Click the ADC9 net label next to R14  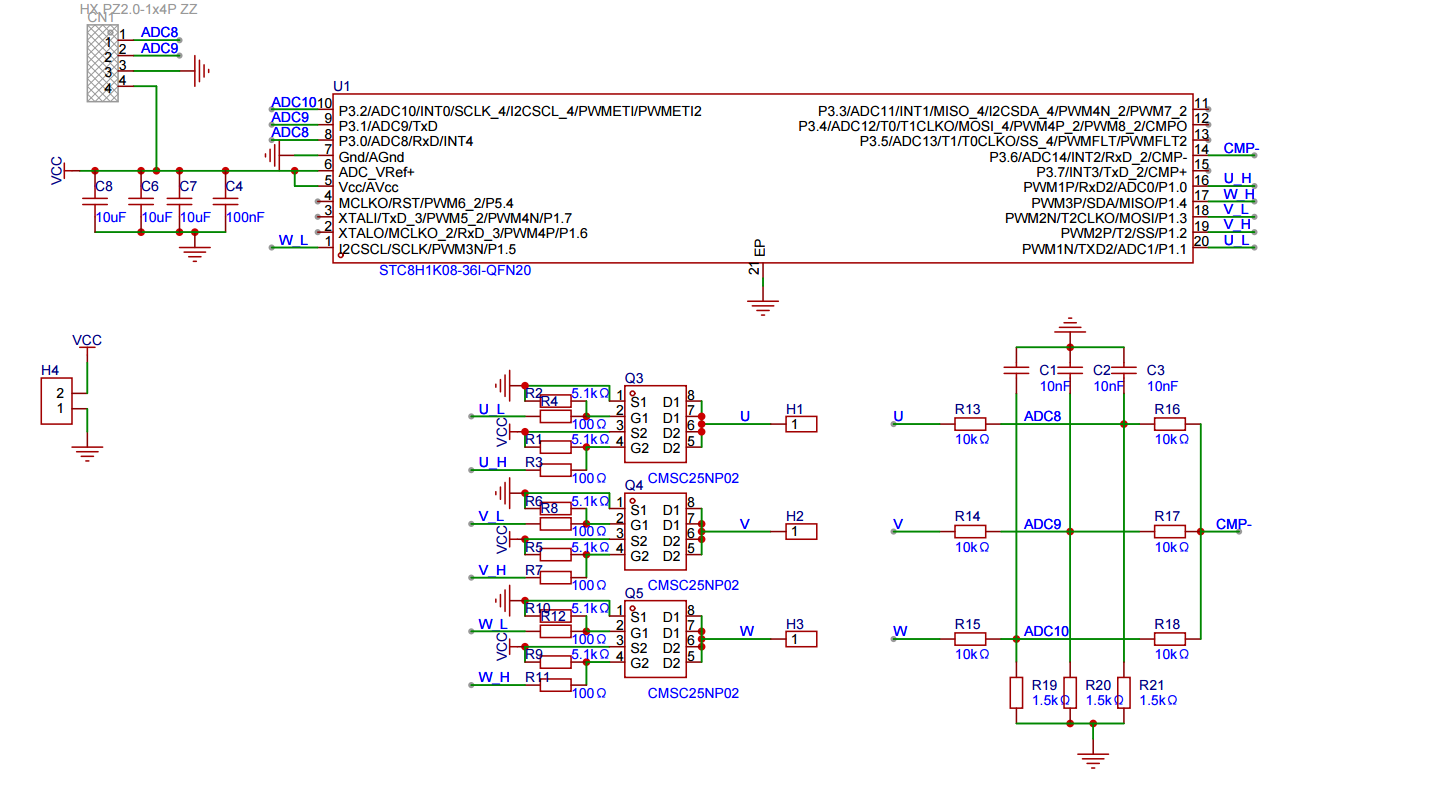tap(1042, 524)
